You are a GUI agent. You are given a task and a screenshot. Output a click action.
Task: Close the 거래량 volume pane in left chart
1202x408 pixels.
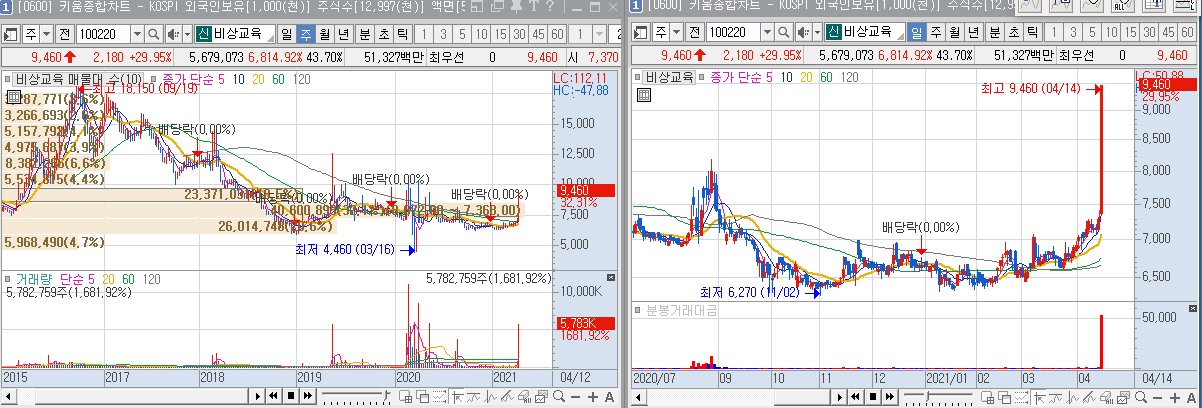[611, 276]
